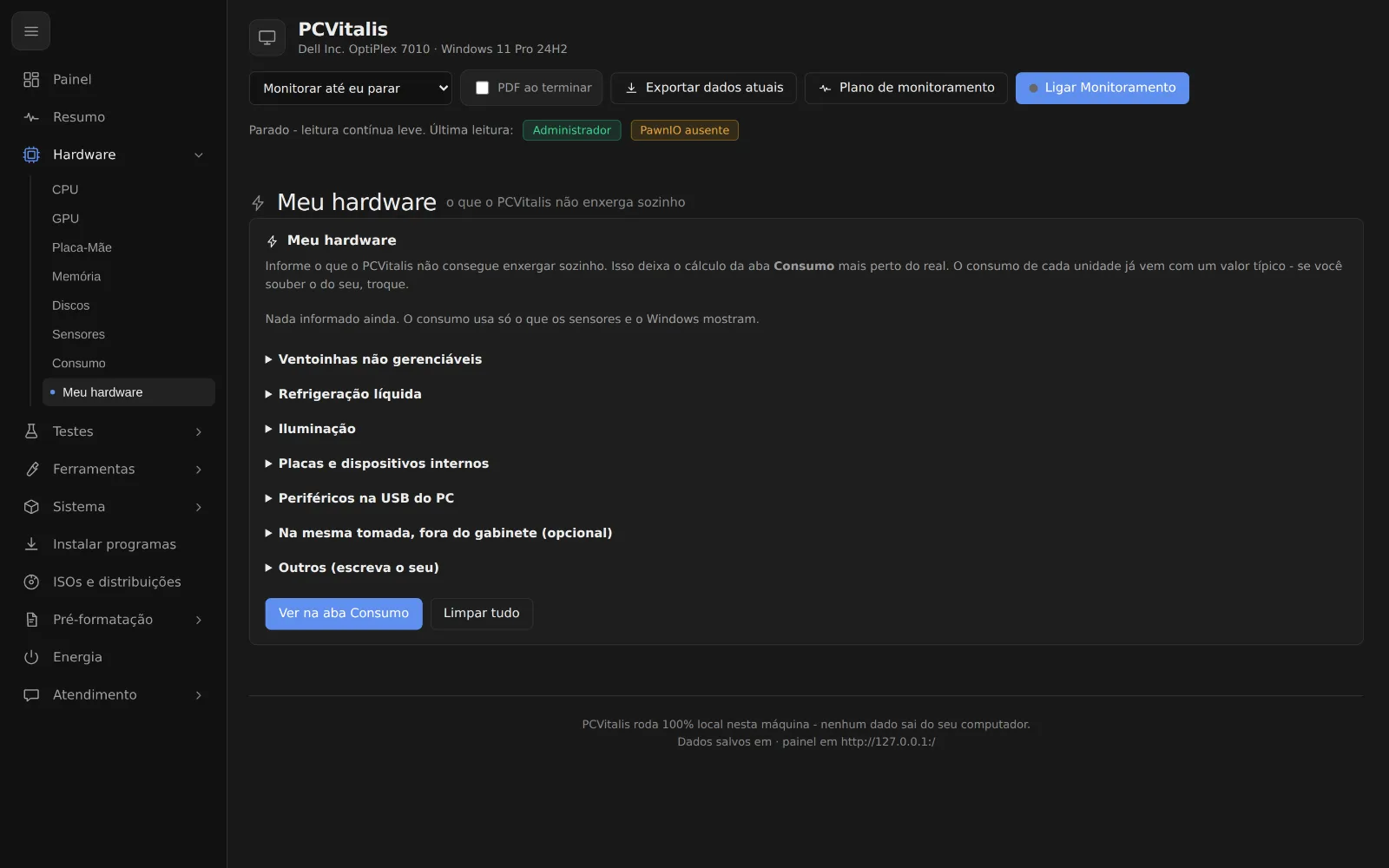
Task: Click the Painel grid icon
Action: pyautogui.click(x=31, y=79)
